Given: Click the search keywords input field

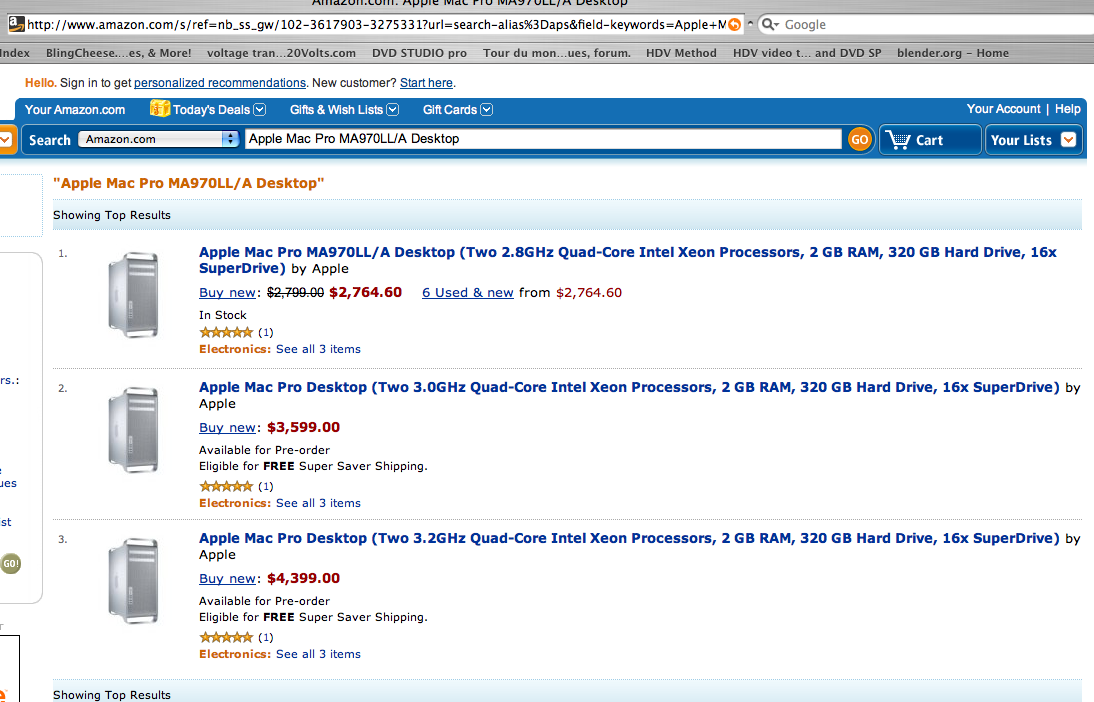Looking at the screenshot, I should 544,139.
